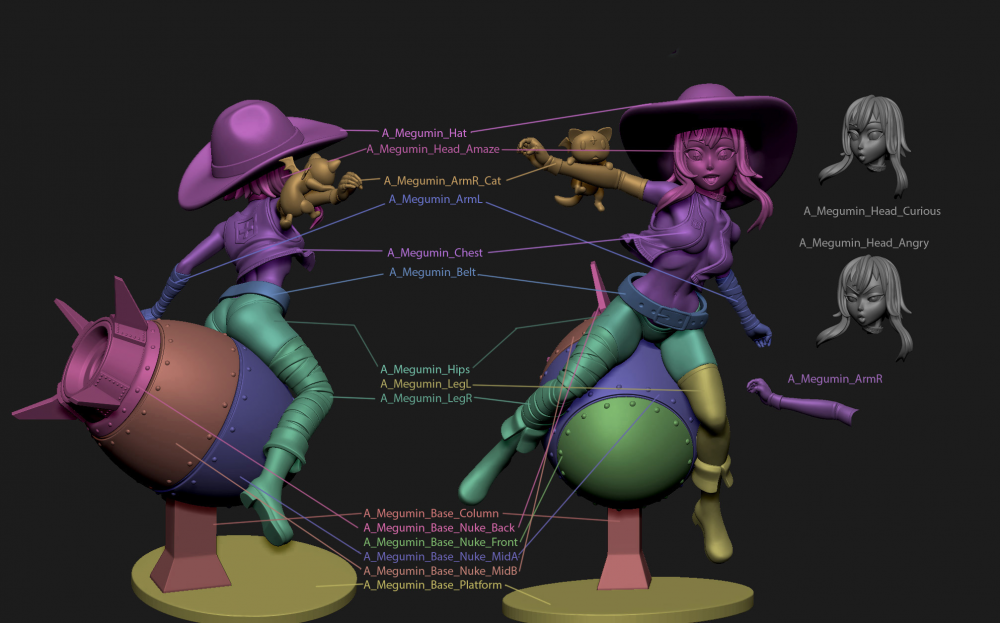This screenshot has height=623, width=1000.
Task: Click the A_Megumin_Hat label
Action: [424, 133]
